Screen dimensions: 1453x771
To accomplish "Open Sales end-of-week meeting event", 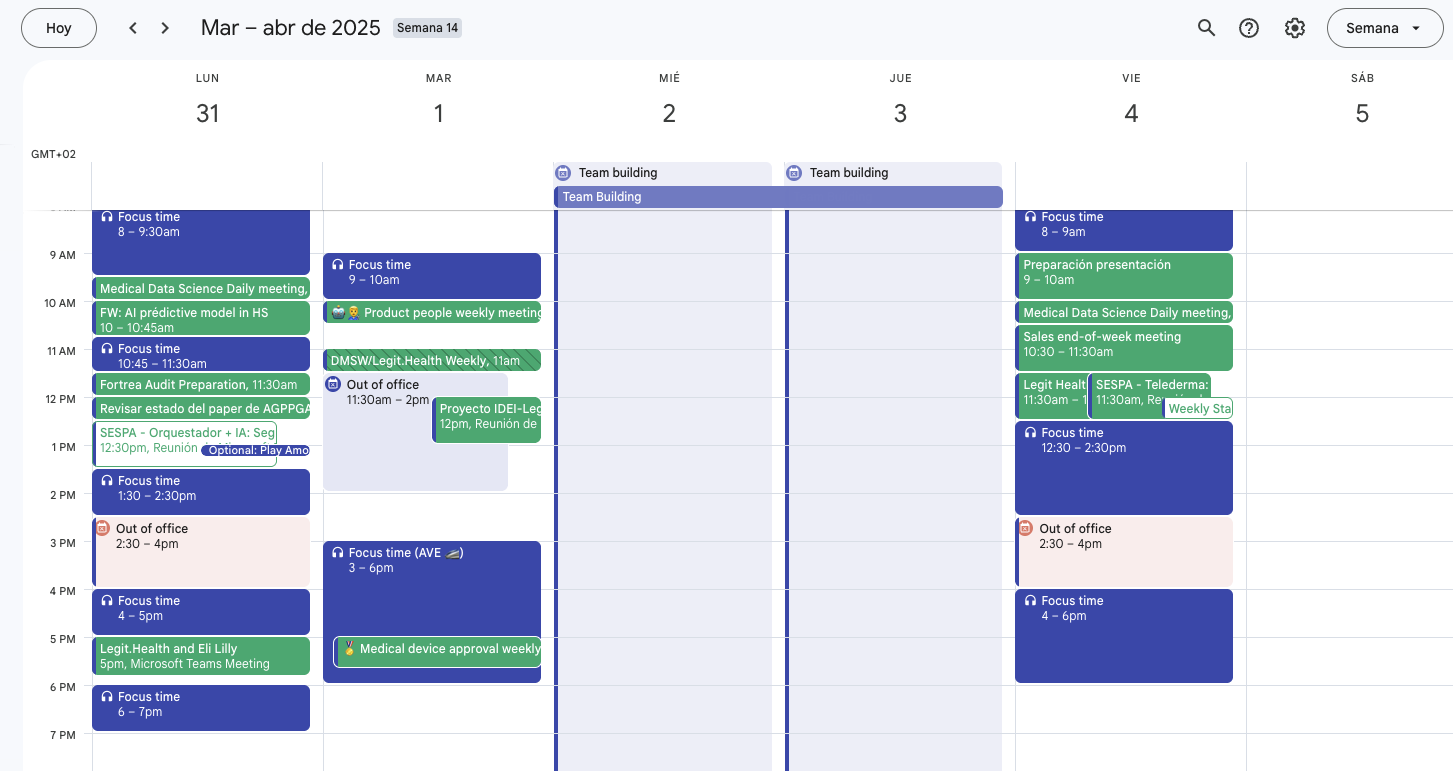I will tap(1124, 345).
